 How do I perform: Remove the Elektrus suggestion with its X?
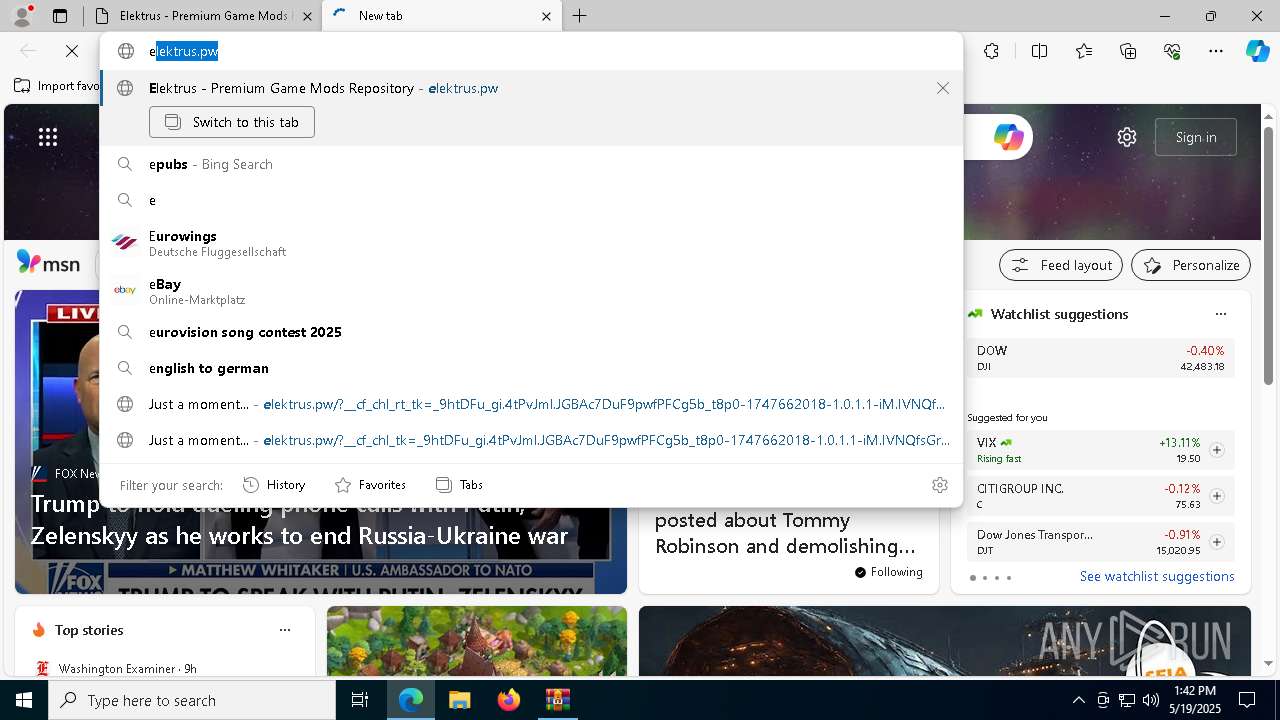click(x=942, y=88)
